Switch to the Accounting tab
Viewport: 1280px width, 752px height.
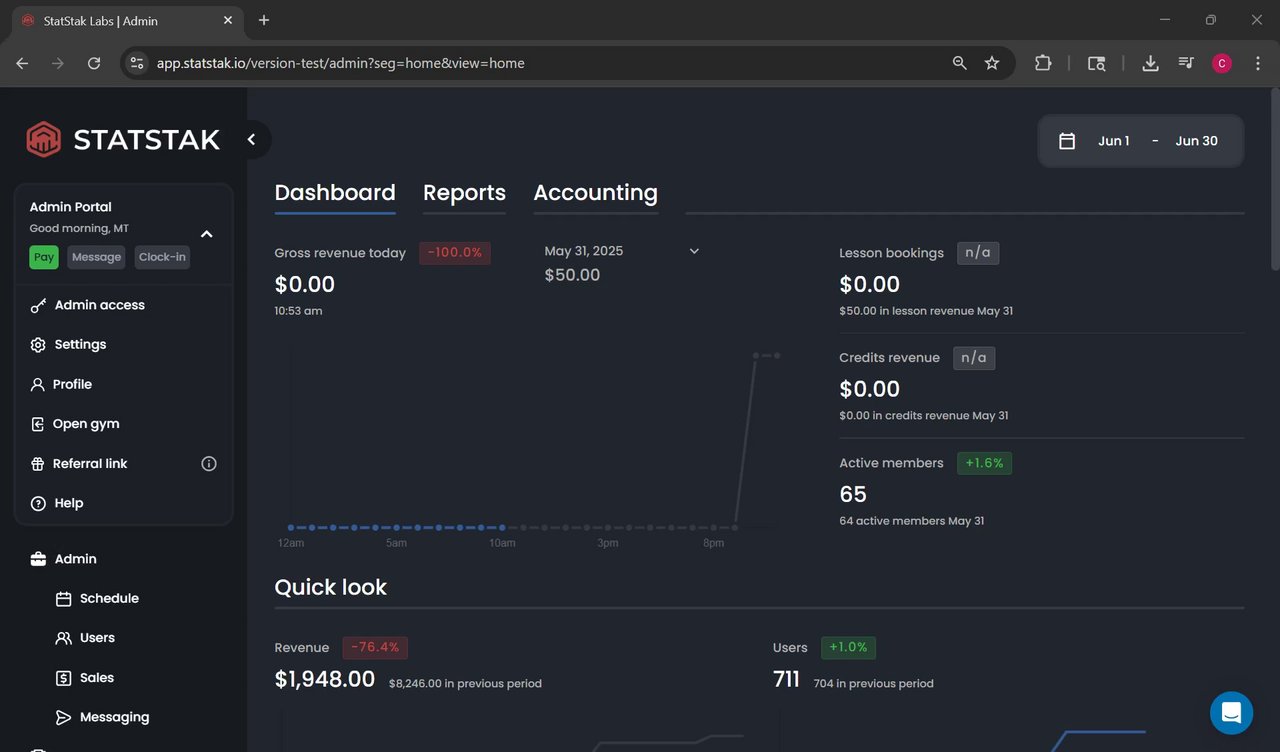(595, 193)
